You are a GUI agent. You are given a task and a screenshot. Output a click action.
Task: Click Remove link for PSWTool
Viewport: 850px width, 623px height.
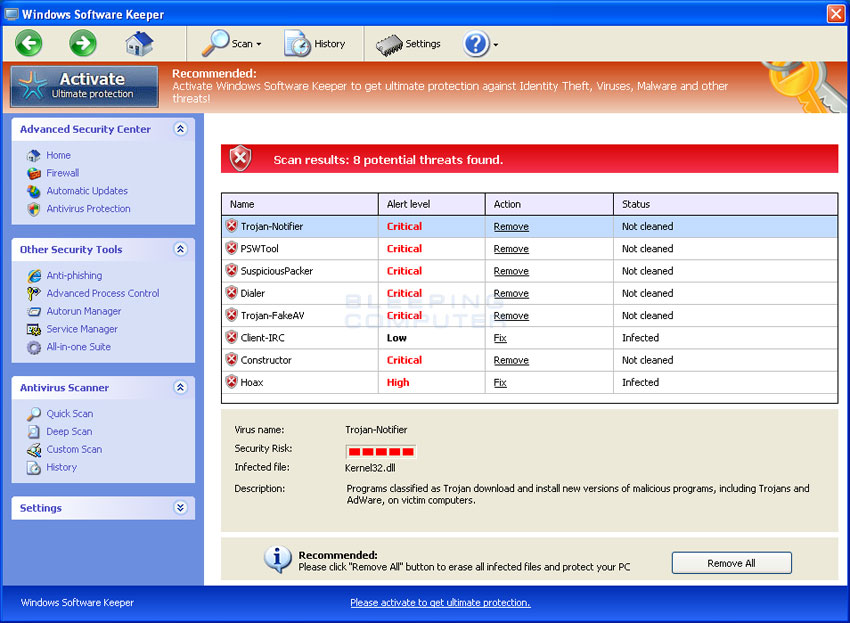coord(511,249)
